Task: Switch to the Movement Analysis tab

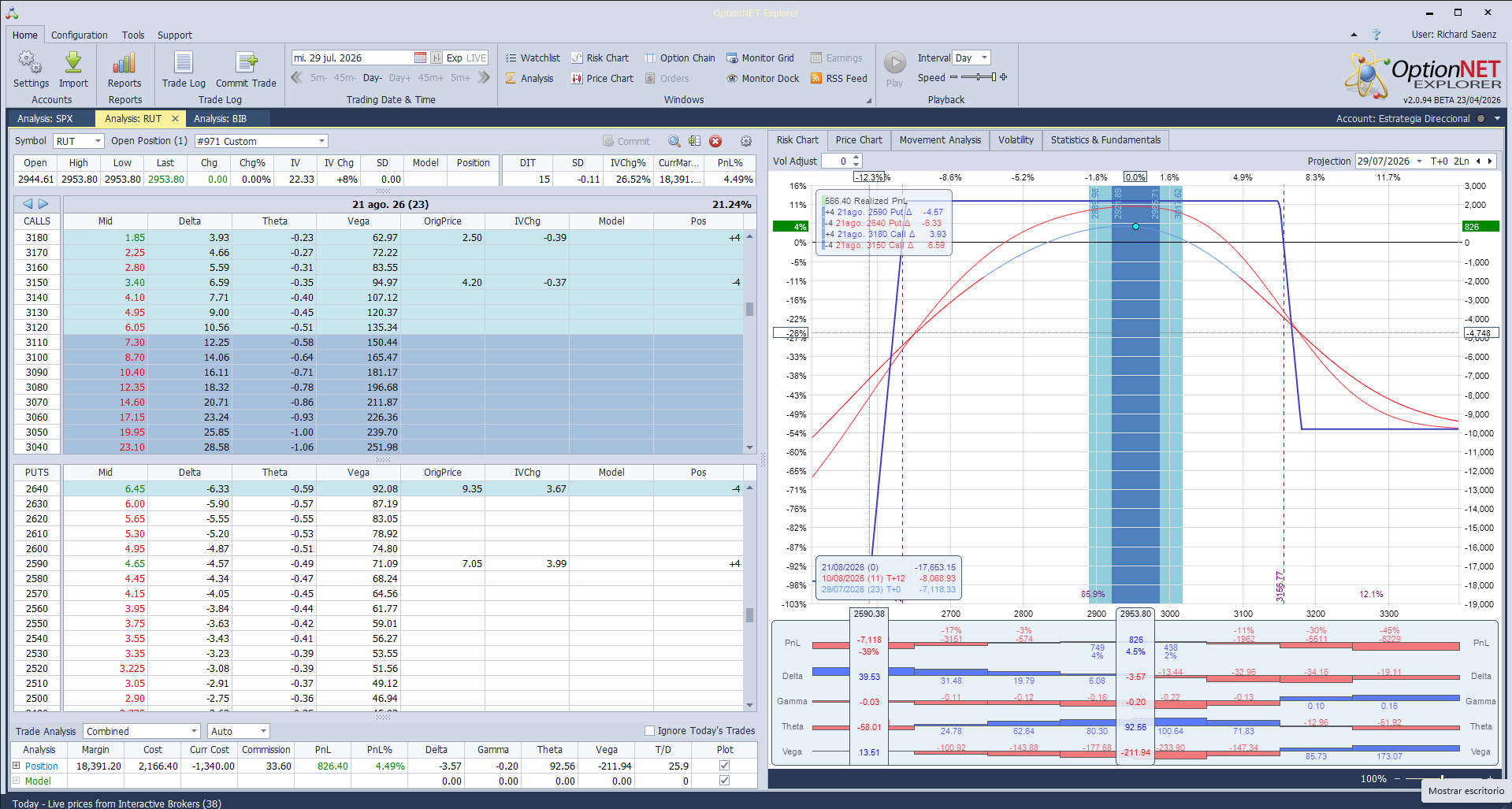Action: 940,140
